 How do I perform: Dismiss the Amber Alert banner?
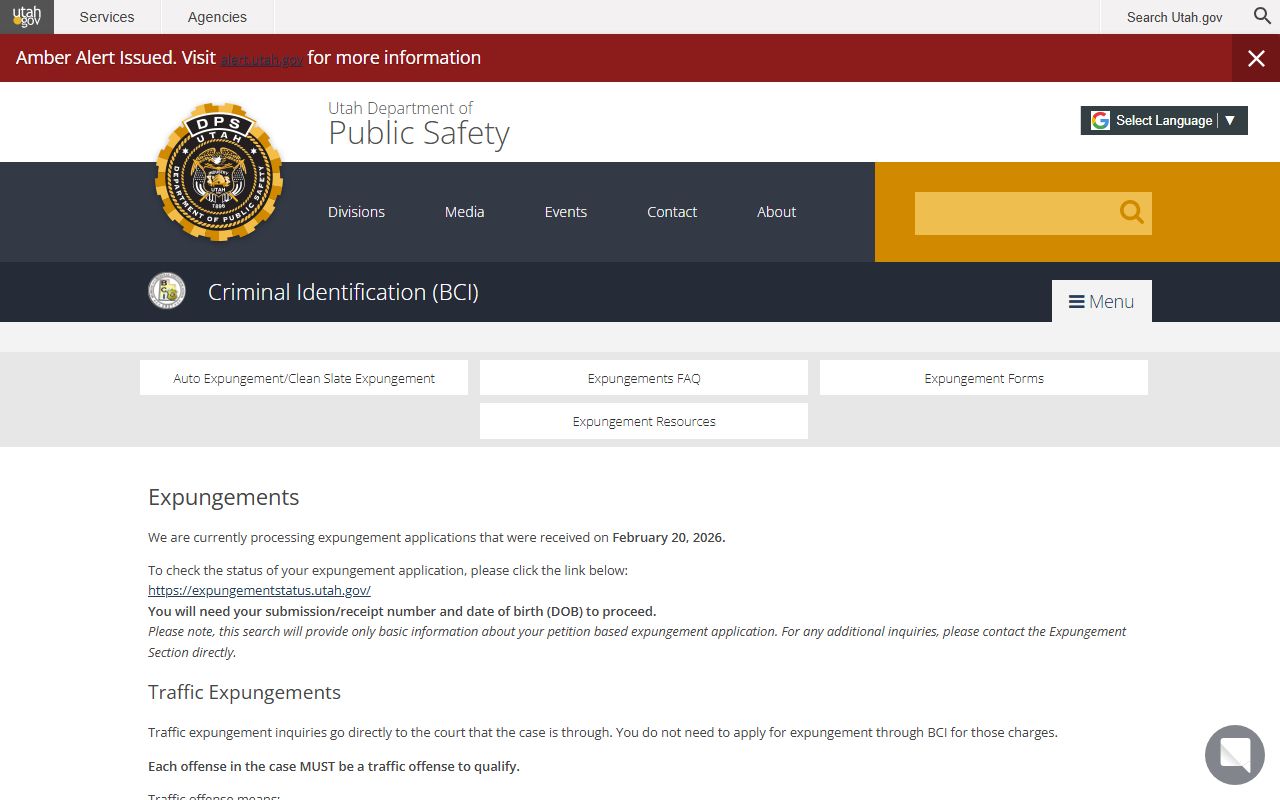click(x=1256, y=58)
